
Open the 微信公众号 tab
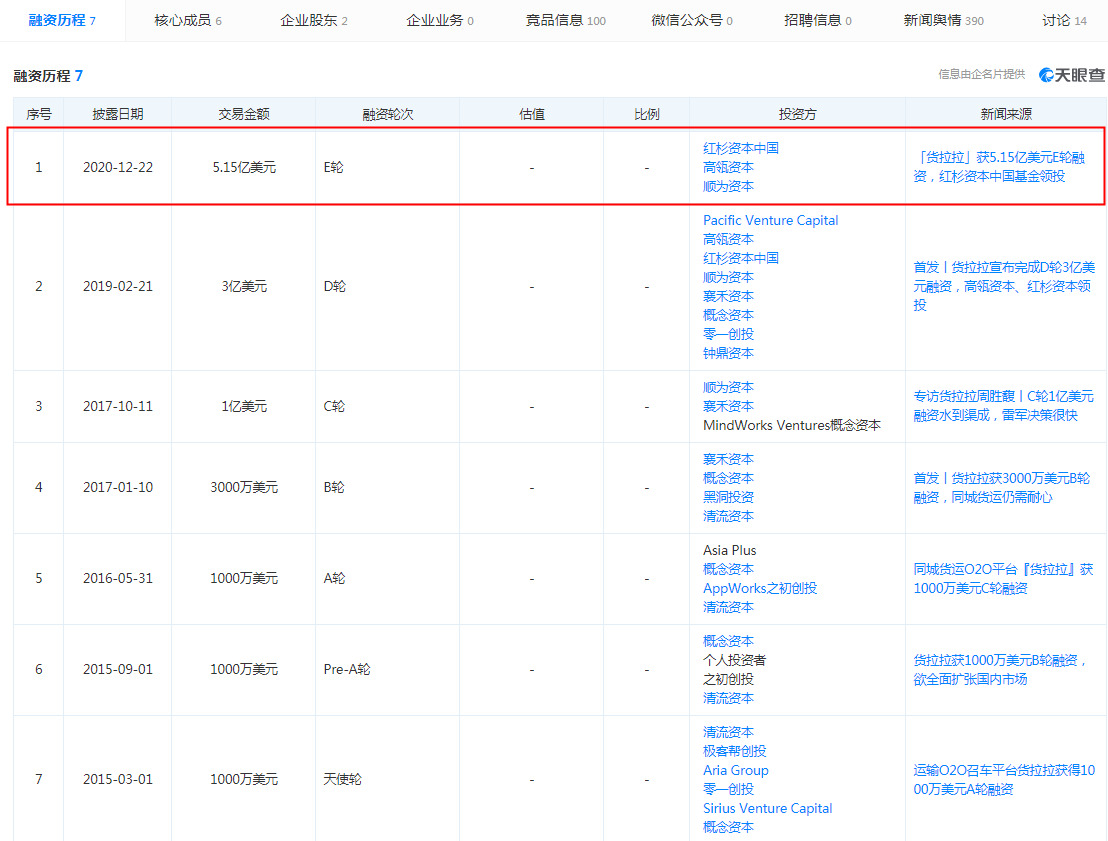(x=692, y=20)
